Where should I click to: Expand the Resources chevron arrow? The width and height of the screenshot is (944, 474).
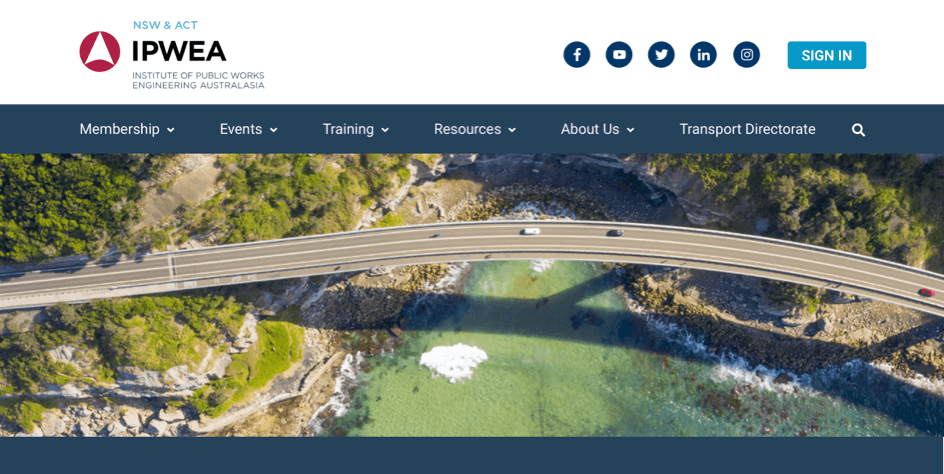coord(512,130)
